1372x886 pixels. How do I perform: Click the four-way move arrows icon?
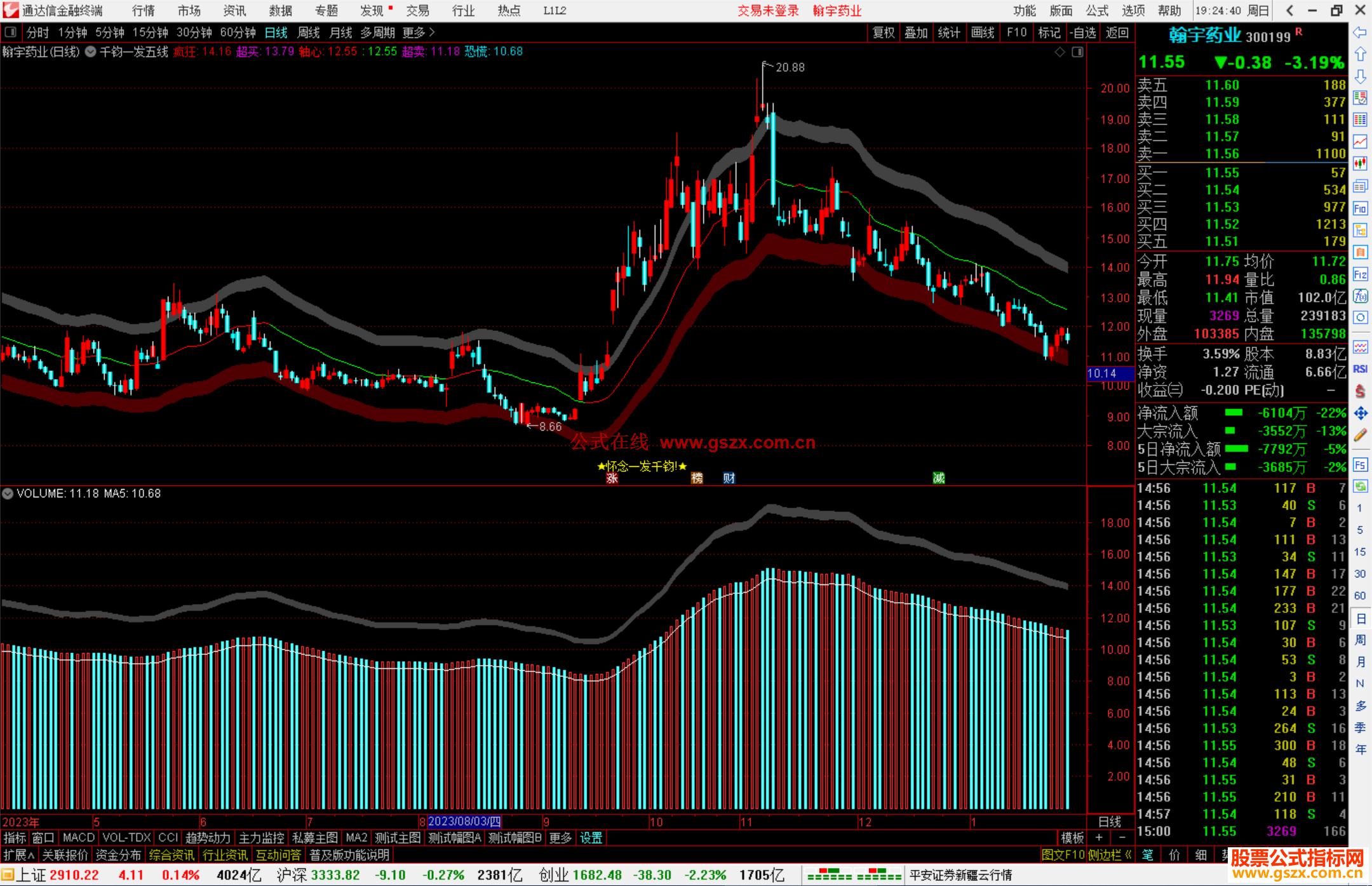pos(1360,413)
